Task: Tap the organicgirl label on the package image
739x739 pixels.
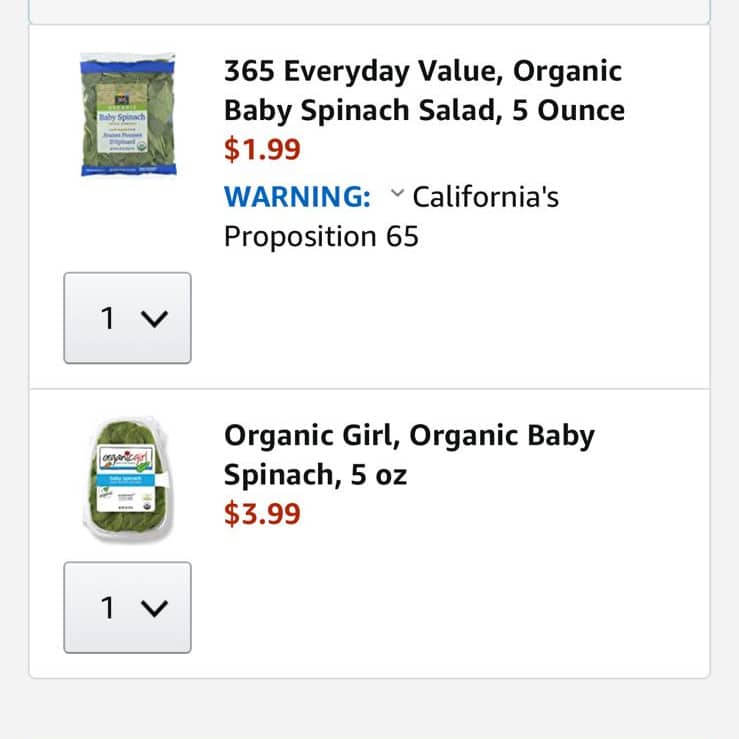Action: point(126,457)
